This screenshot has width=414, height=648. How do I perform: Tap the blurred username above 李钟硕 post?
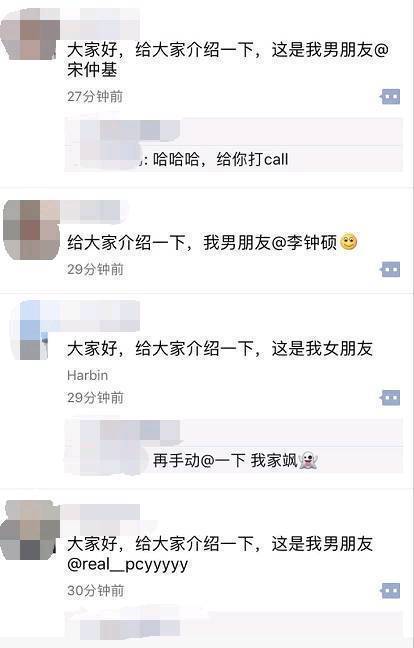pyautogui.click(x=90, y=210)
